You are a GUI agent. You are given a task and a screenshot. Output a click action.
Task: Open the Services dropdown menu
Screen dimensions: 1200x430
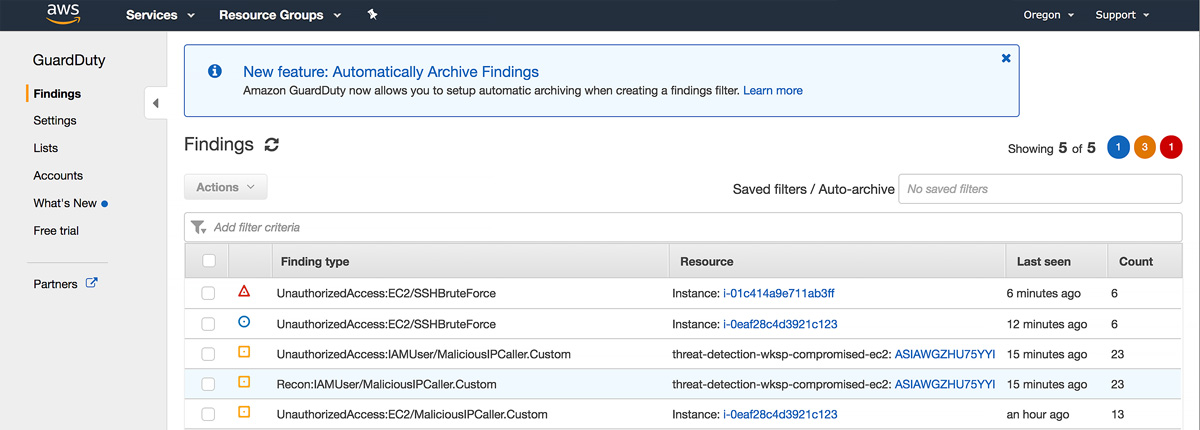pyautogui.click(x=160, y=15)
